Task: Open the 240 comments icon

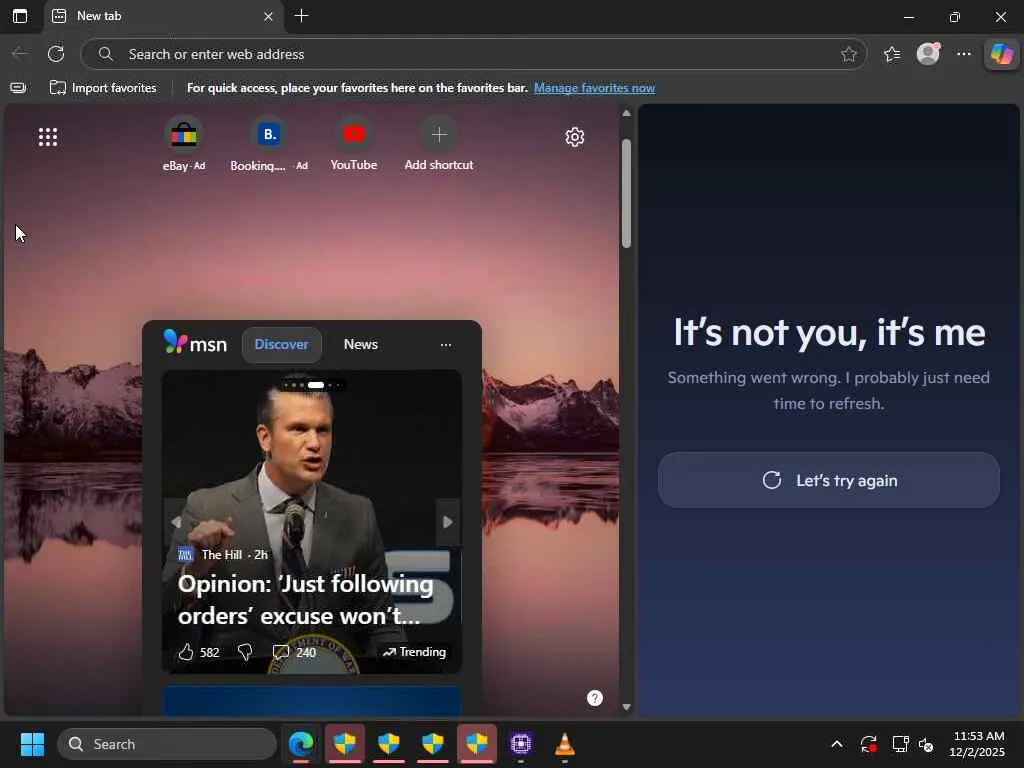Action: pyautogui.click(x=281, y=652)
